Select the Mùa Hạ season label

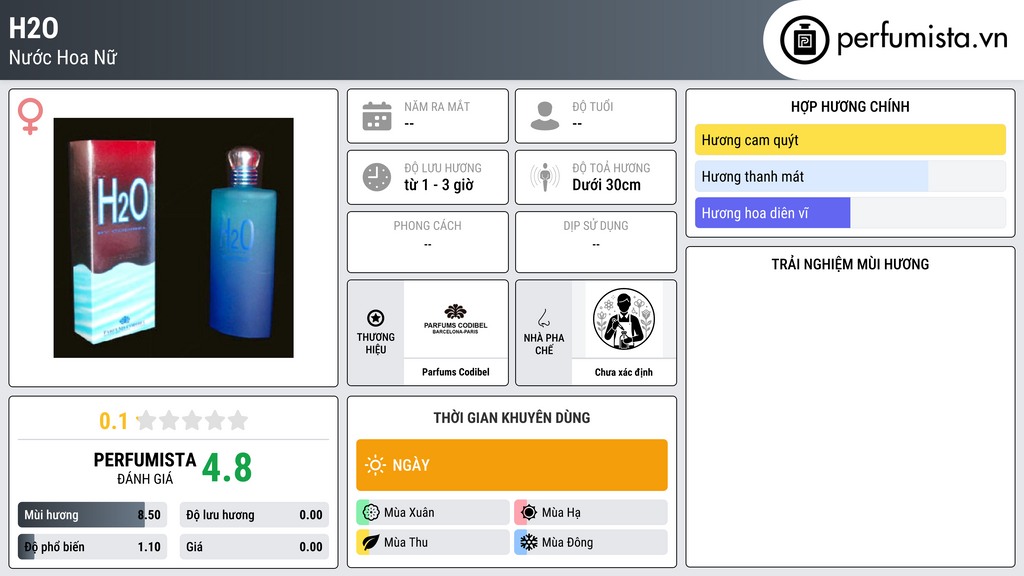tap(561, 513)
